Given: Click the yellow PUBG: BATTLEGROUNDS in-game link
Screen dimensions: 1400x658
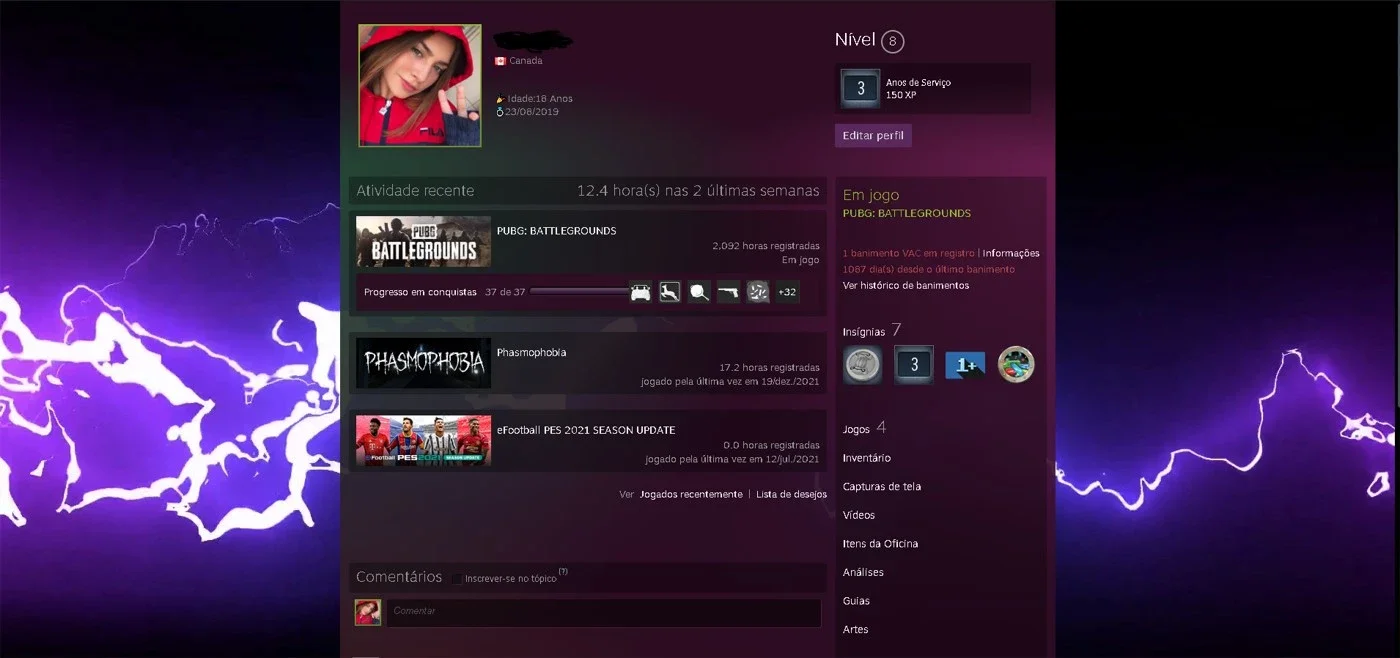Looking at the screenshot, I should (x=907, y=213).
